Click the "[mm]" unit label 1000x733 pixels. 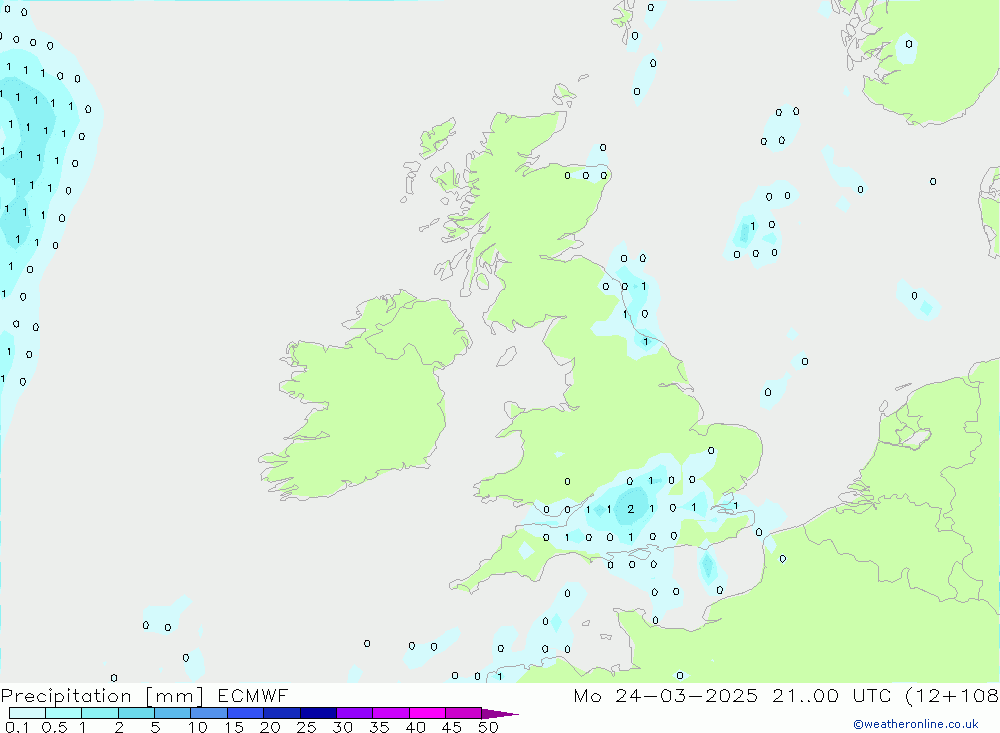point(175,695)
